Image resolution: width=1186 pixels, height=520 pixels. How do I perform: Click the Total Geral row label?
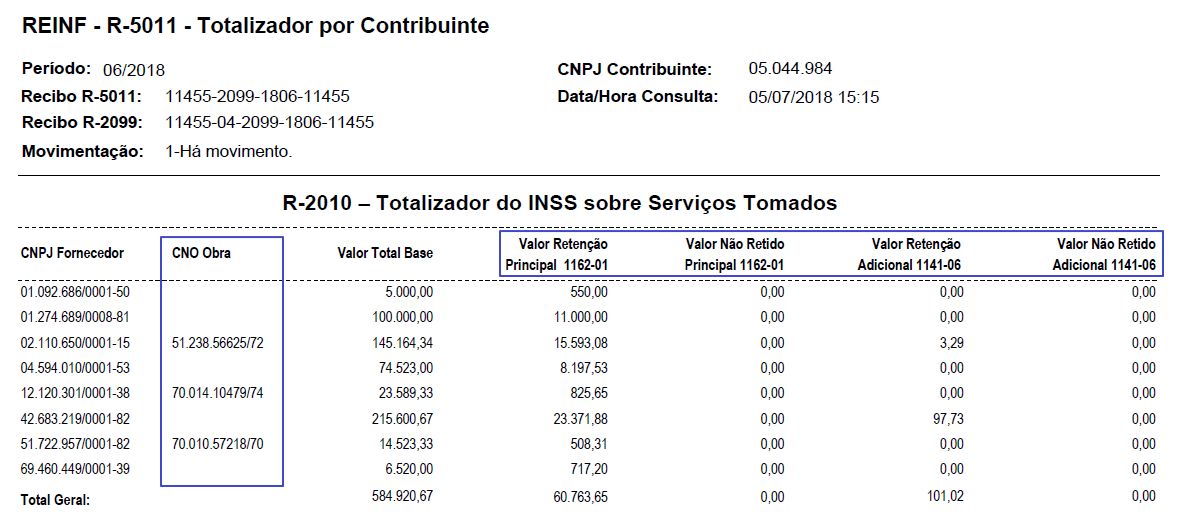click(x=56, y=500)
